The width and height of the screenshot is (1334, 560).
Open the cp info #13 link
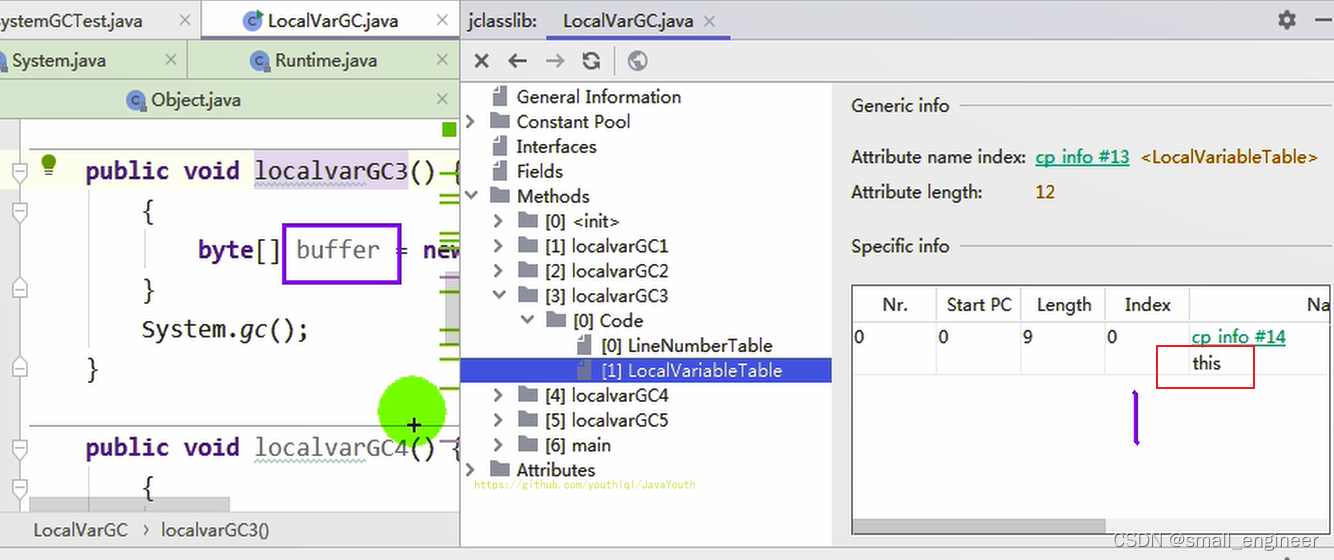[x=1082, y=157]
